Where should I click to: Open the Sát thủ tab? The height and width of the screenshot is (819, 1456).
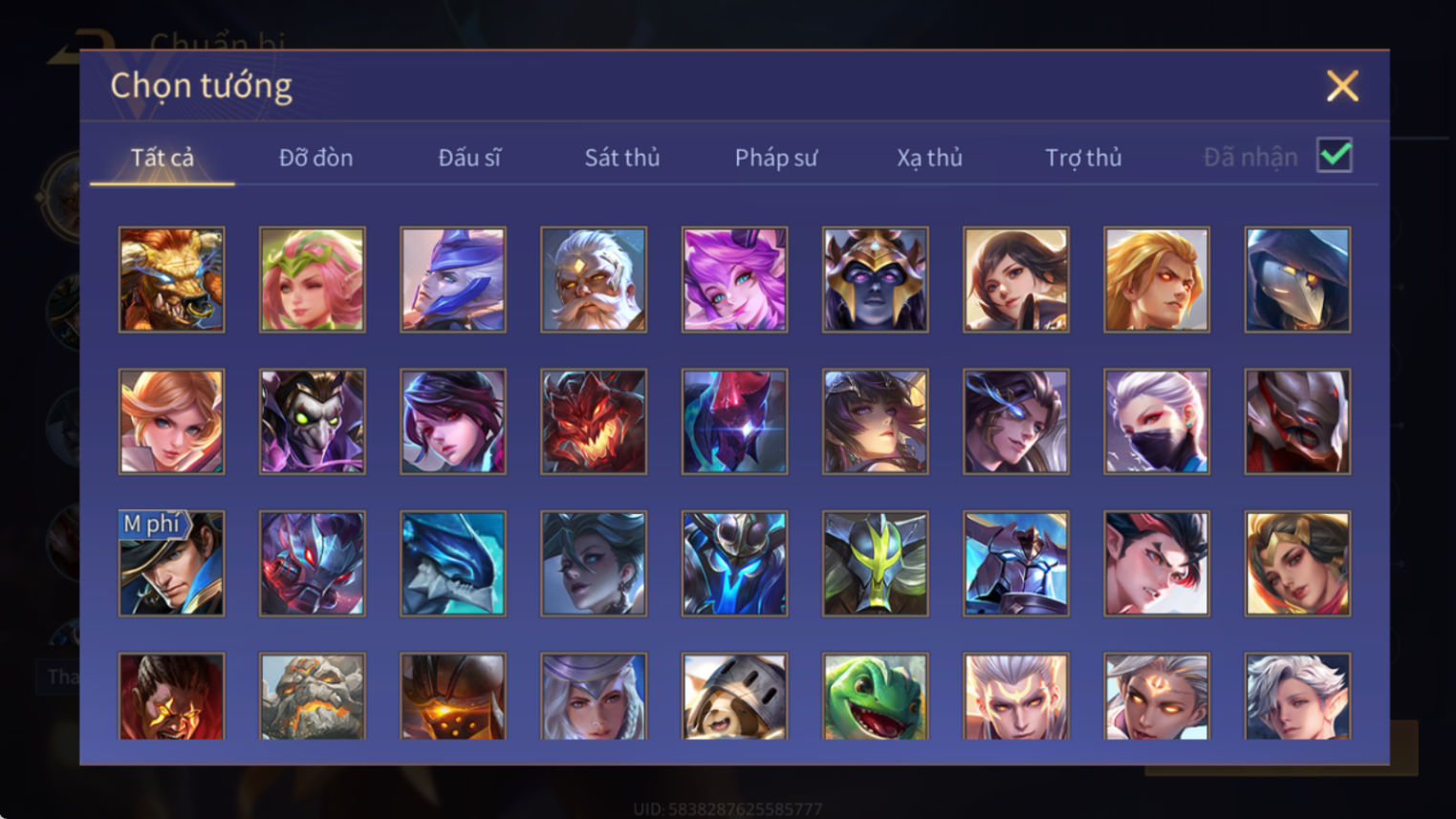tap(622, 158)
